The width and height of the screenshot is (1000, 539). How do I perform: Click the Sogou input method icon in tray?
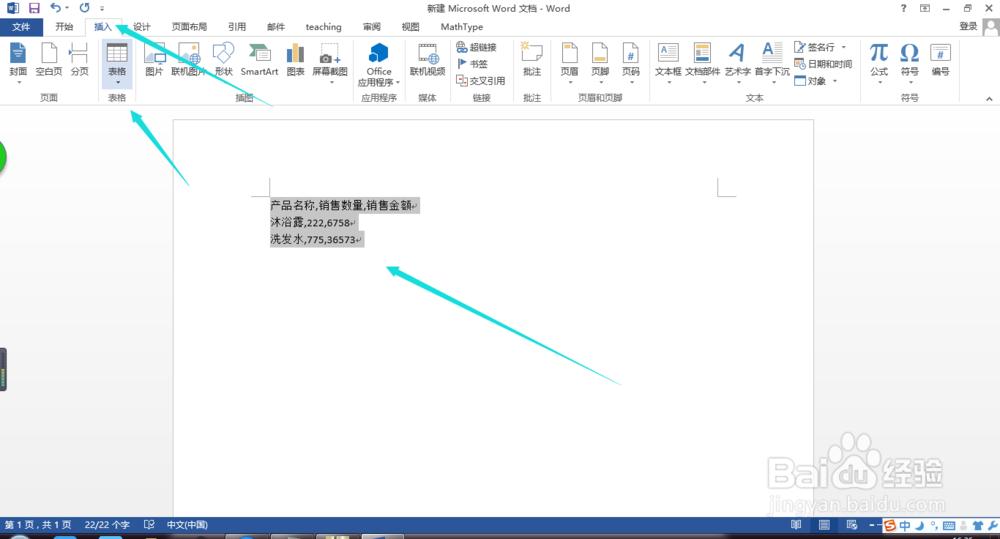[x=890, y=526]
